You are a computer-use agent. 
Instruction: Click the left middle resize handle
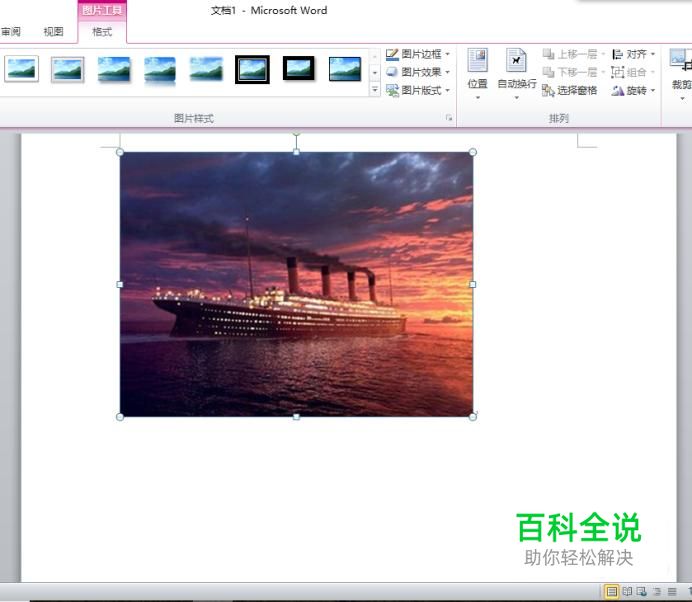pos(120,285)
